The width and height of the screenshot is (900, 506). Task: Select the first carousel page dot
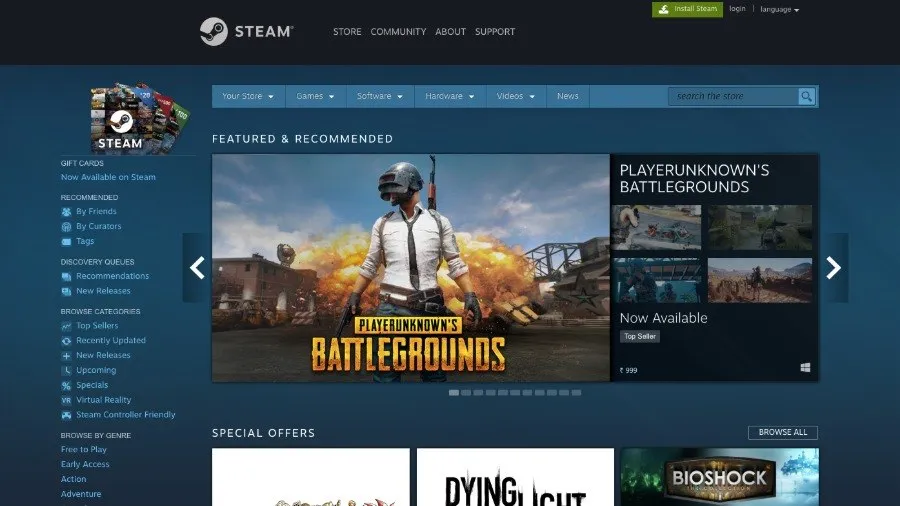coord(453,393)
